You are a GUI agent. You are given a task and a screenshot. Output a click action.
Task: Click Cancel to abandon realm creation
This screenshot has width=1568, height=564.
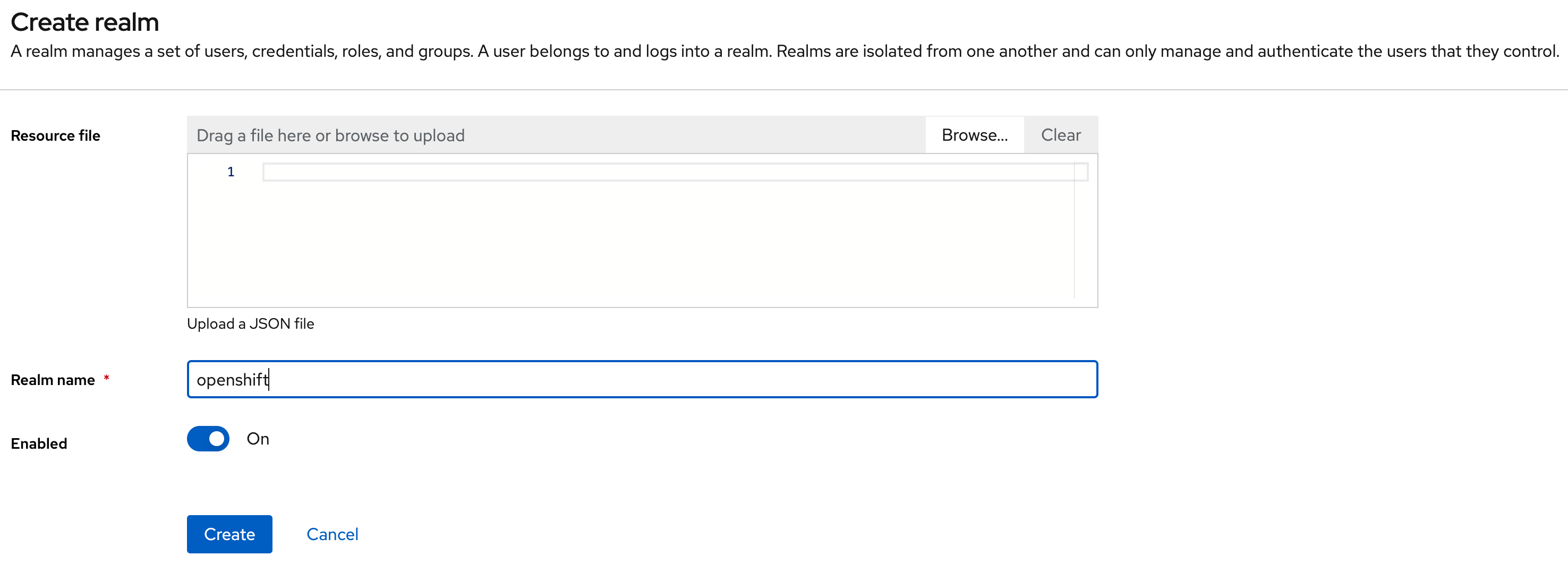(333, 534)
